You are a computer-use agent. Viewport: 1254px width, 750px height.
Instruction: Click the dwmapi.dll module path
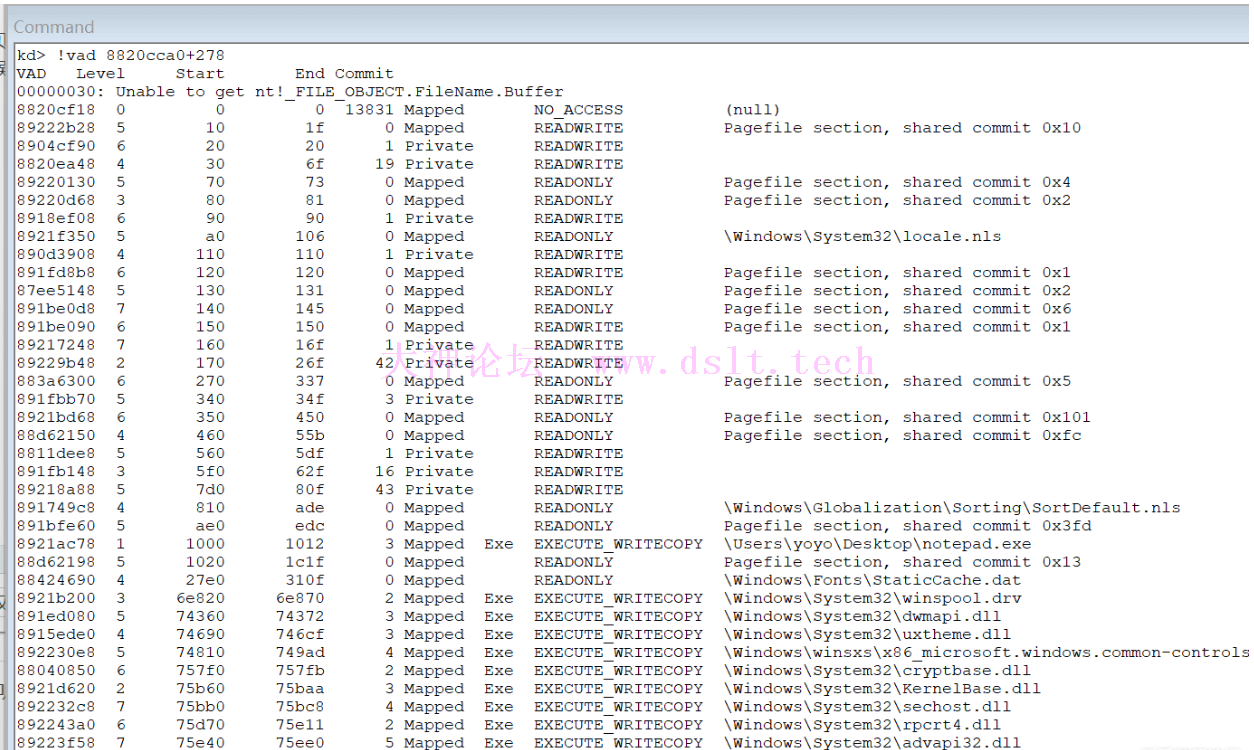point(867,616)
